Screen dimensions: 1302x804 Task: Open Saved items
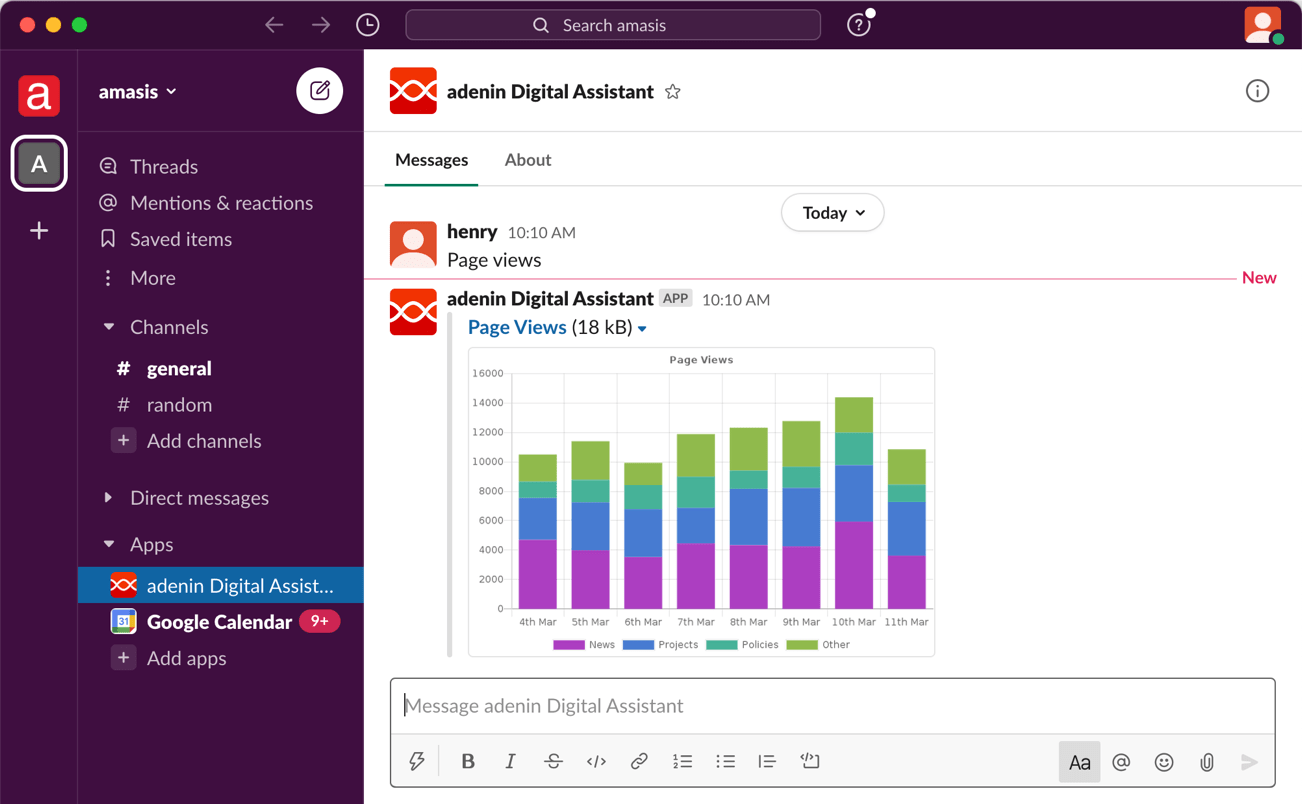pos(181,239)
